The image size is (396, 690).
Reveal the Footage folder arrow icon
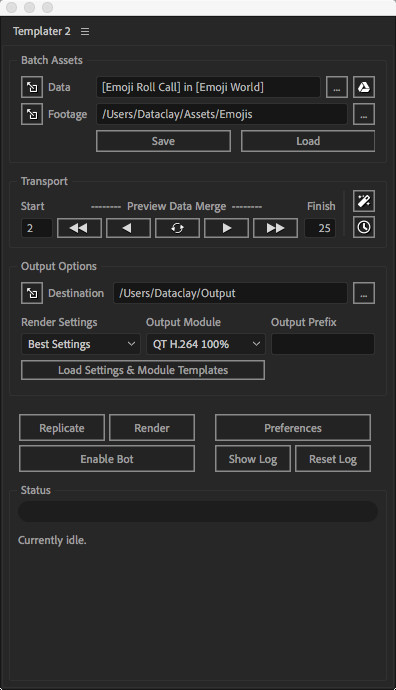point(32,114)
